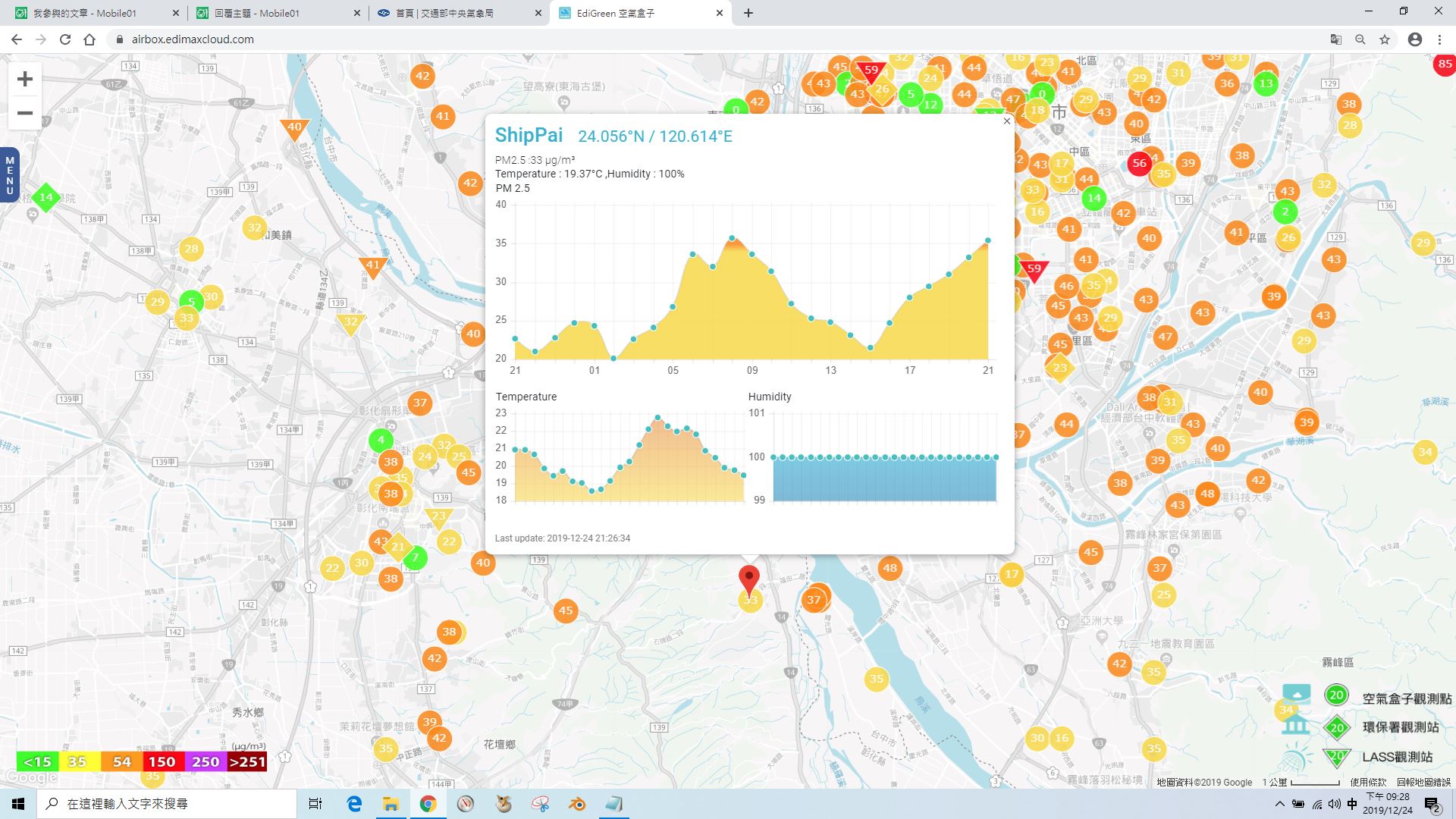Image resolution: width=1456 pixels, height=819 pixels.
Task: Open Blender from the taskbar
Action: (x=577, y=804)
